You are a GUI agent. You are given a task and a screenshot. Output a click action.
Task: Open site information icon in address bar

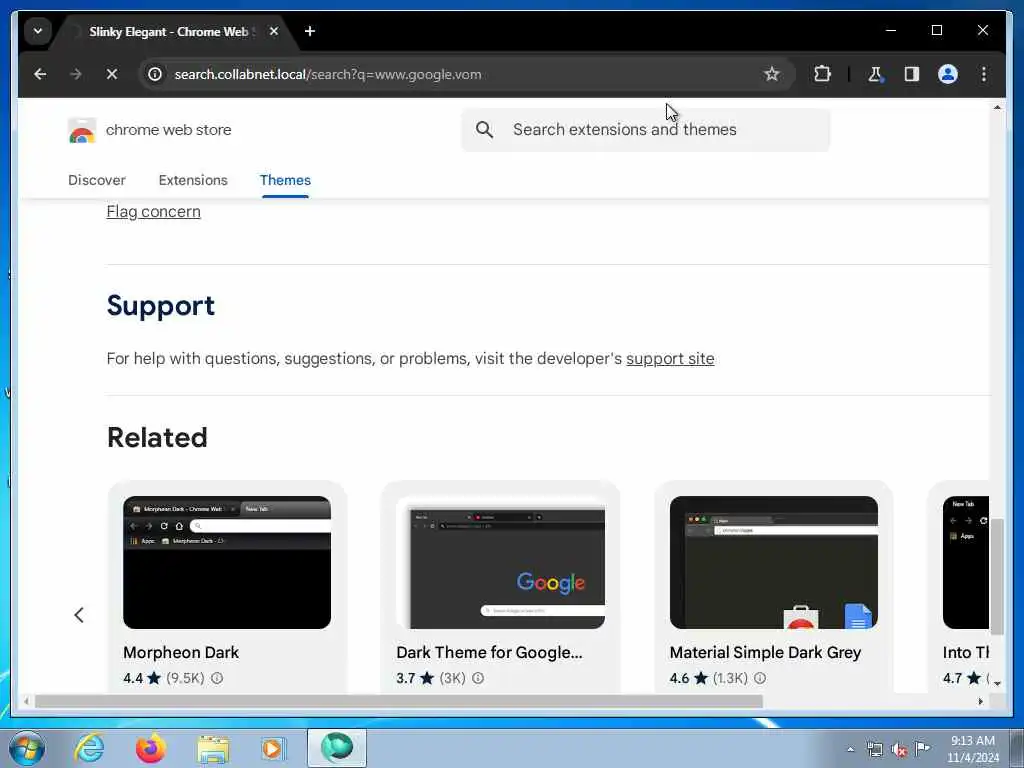pos(155,74)
